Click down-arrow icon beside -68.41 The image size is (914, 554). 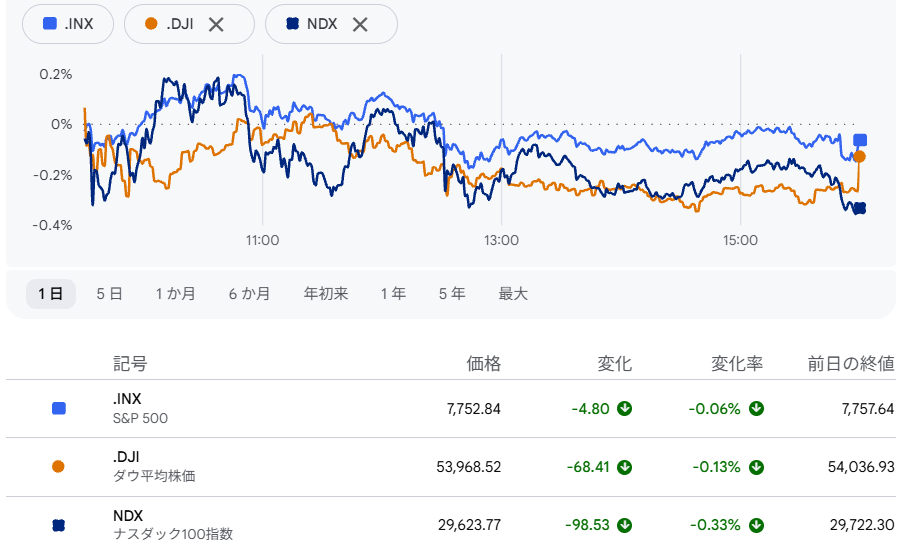pyautogui.click(x=625, y=467)
